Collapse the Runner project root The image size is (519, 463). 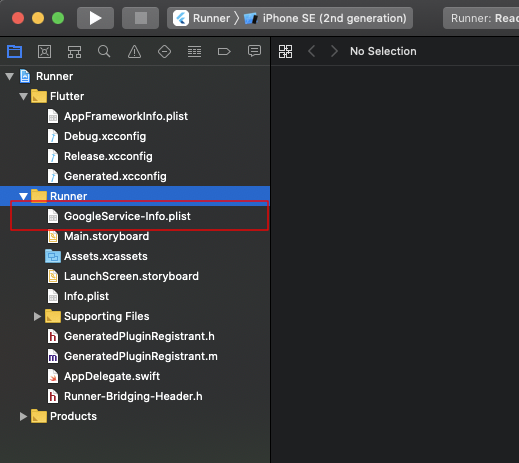pos(10,76)
